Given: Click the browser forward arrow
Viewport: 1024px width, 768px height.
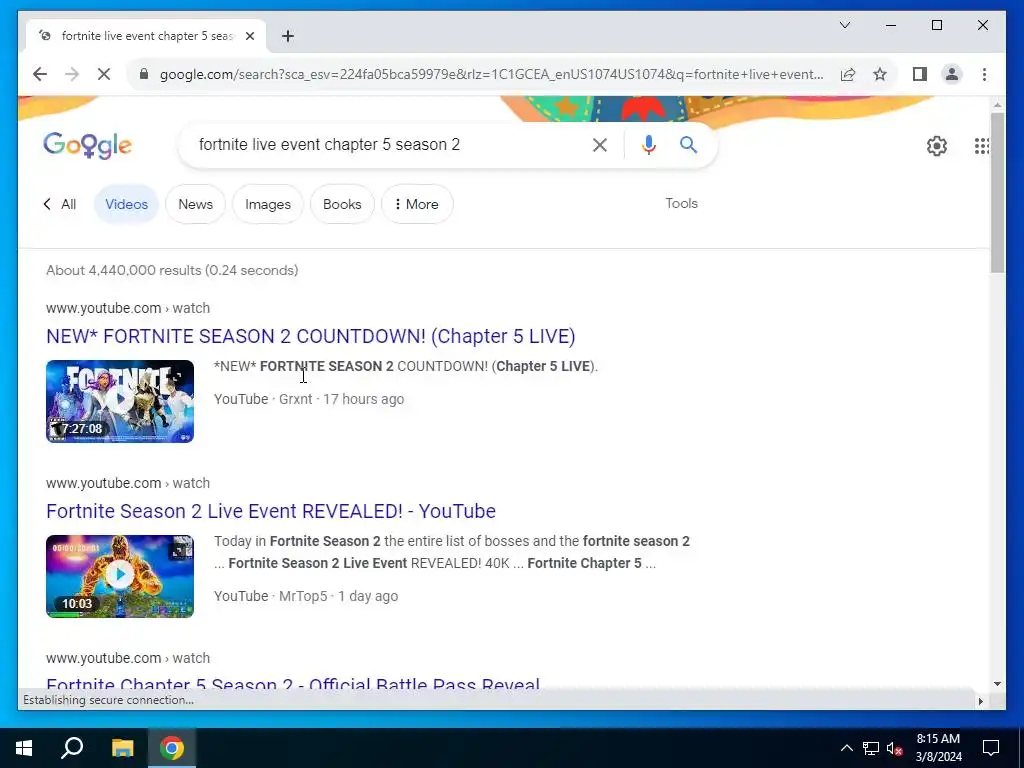Looking at the screenshot, I should [72, 74].
